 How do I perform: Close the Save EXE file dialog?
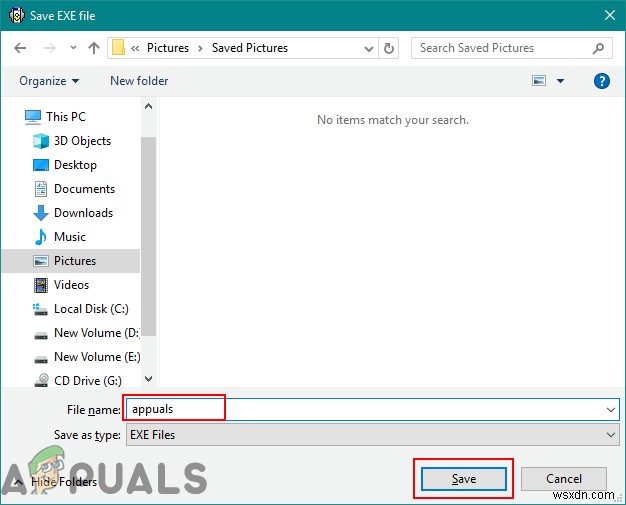610,16
